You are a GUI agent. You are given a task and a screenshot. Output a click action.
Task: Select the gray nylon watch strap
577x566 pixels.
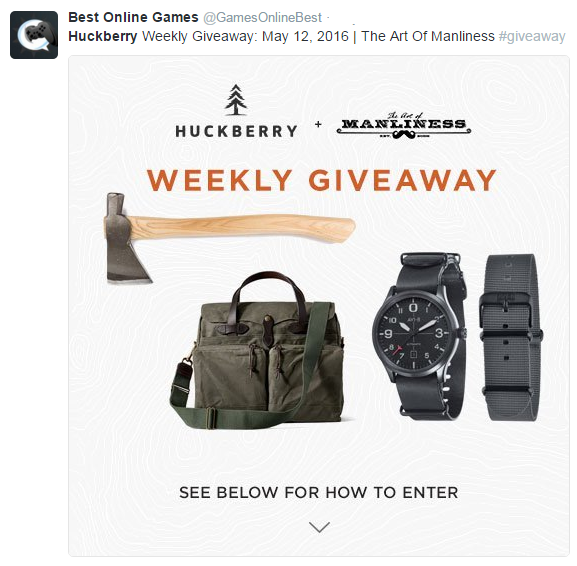click(x=511, y=337)
